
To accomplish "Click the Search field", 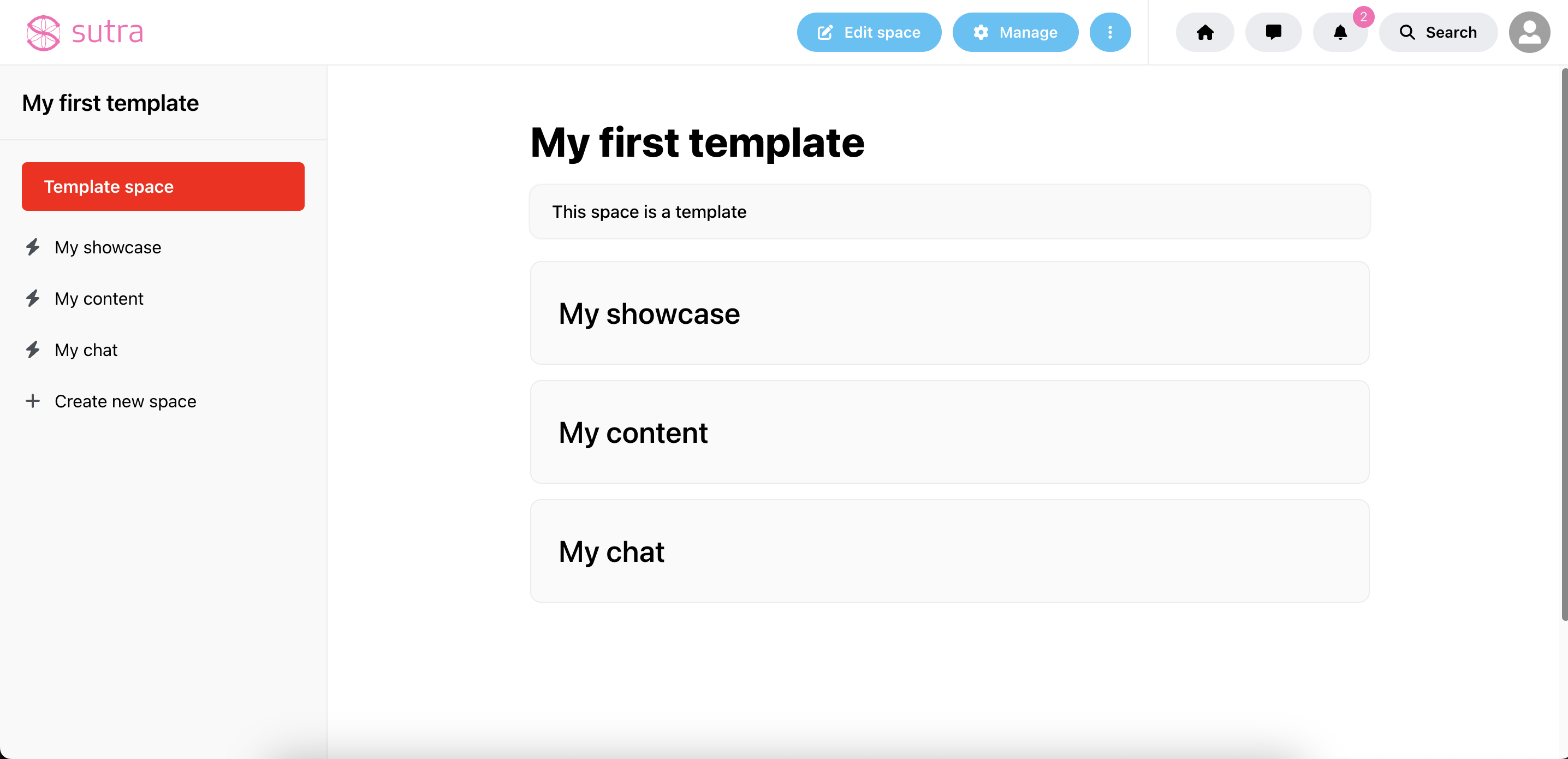I will pos(1438,32).
